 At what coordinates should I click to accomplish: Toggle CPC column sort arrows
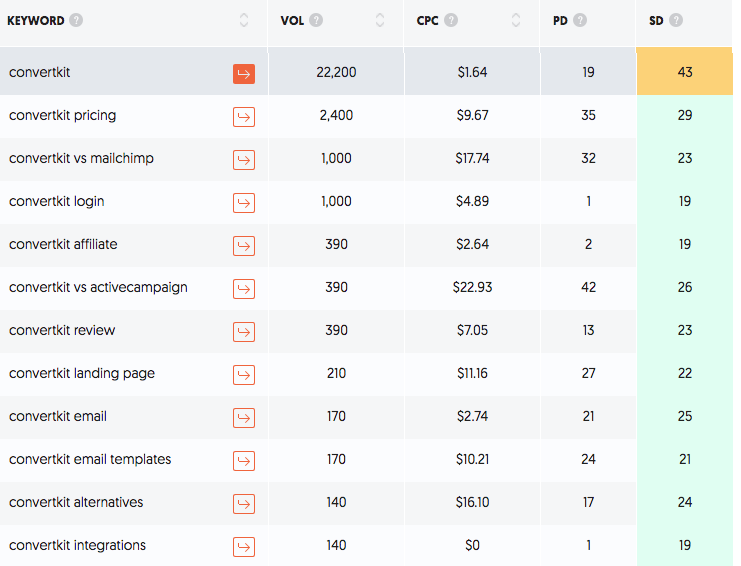point(516,21)
